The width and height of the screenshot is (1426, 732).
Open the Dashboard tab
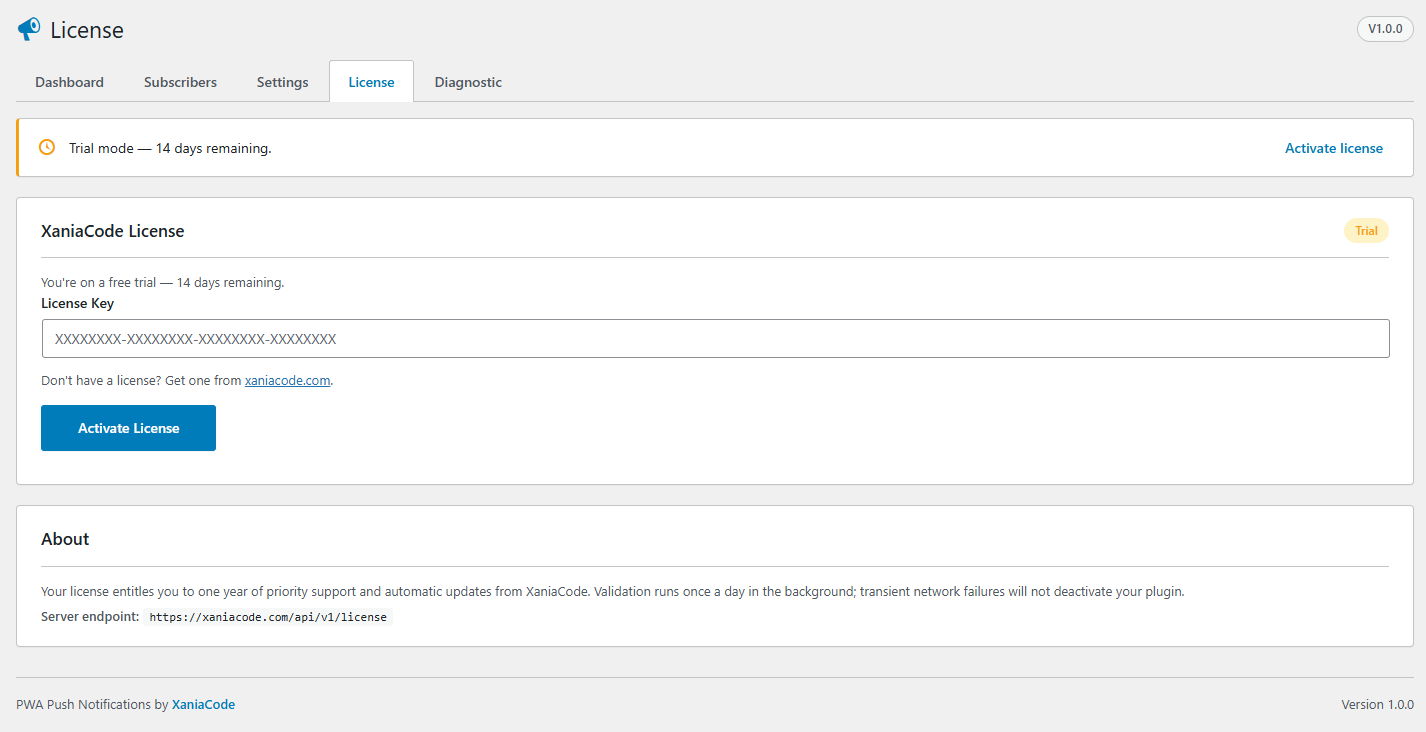tap(69, 82)
